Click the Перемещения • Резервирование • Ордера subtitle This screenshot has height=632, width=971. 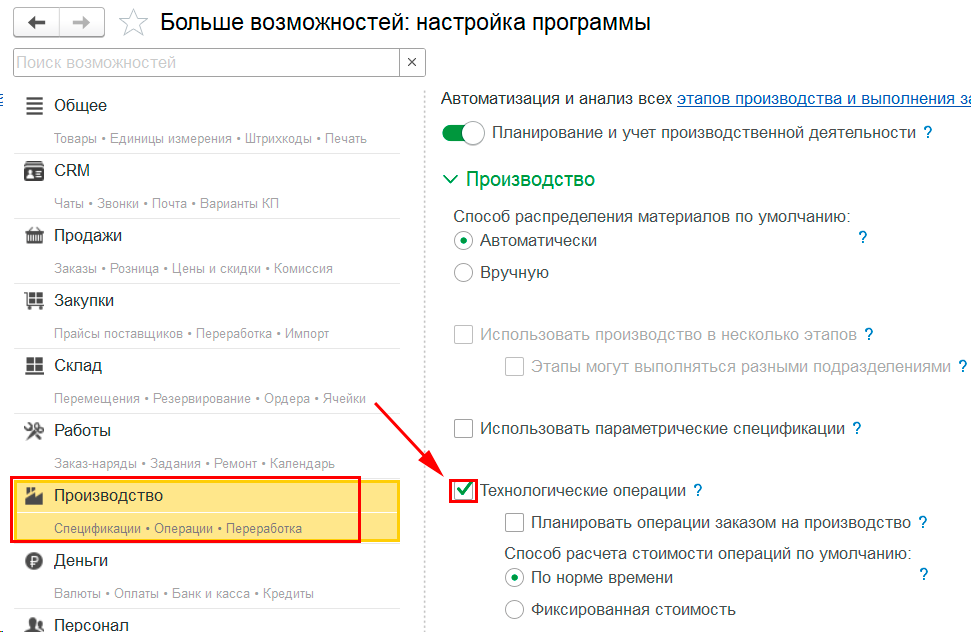pos(210,399)
